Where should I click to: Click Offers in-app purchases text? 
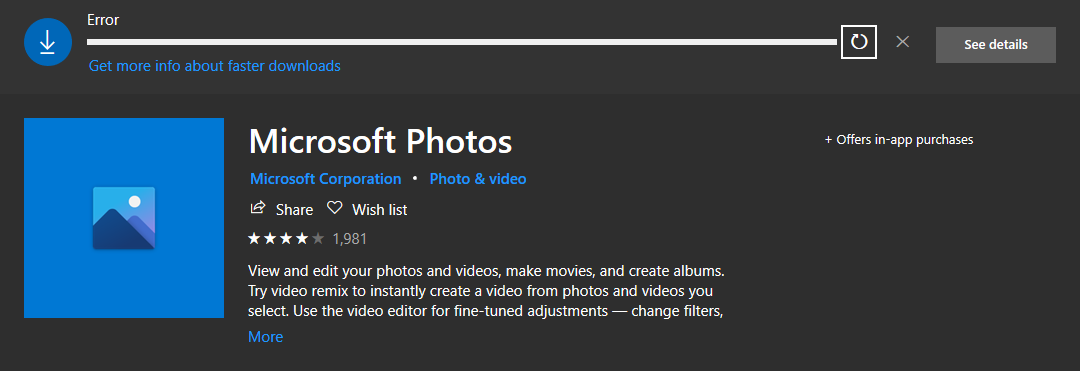(x=899, y=140)
